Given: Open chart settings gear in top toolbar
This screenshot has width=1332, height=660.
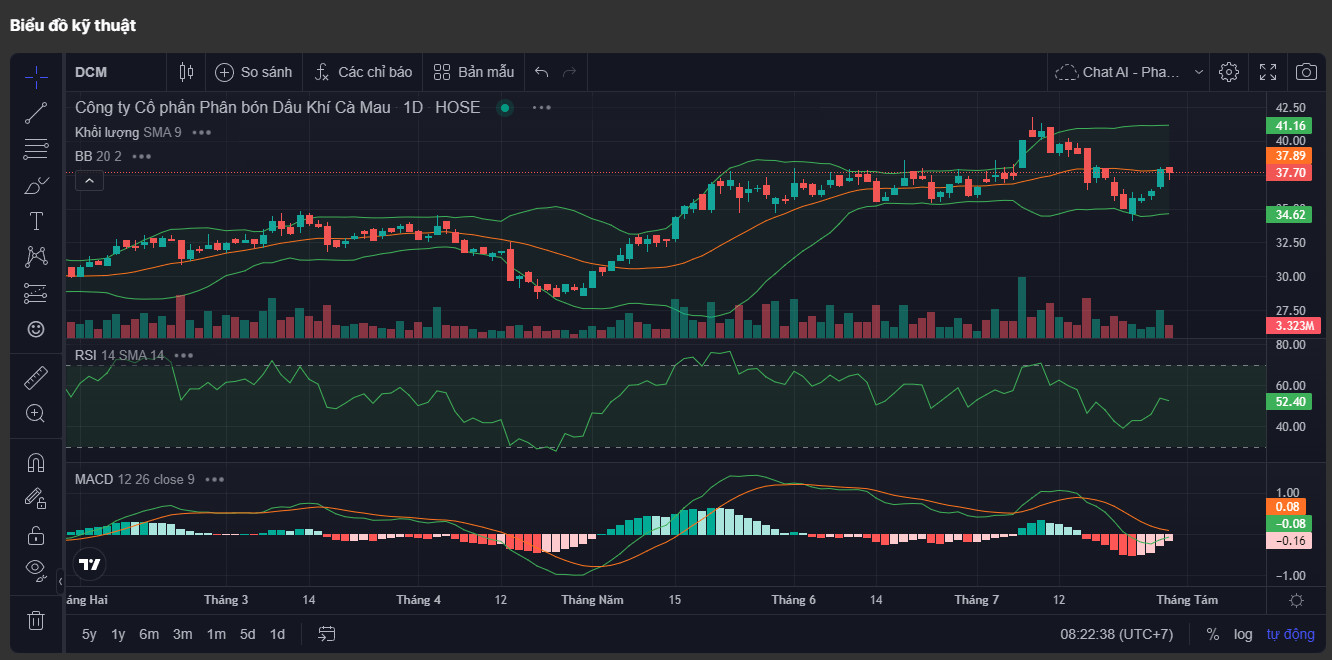Looking at the screenshot, I should pyautogui.click(x=1229, y=72).
